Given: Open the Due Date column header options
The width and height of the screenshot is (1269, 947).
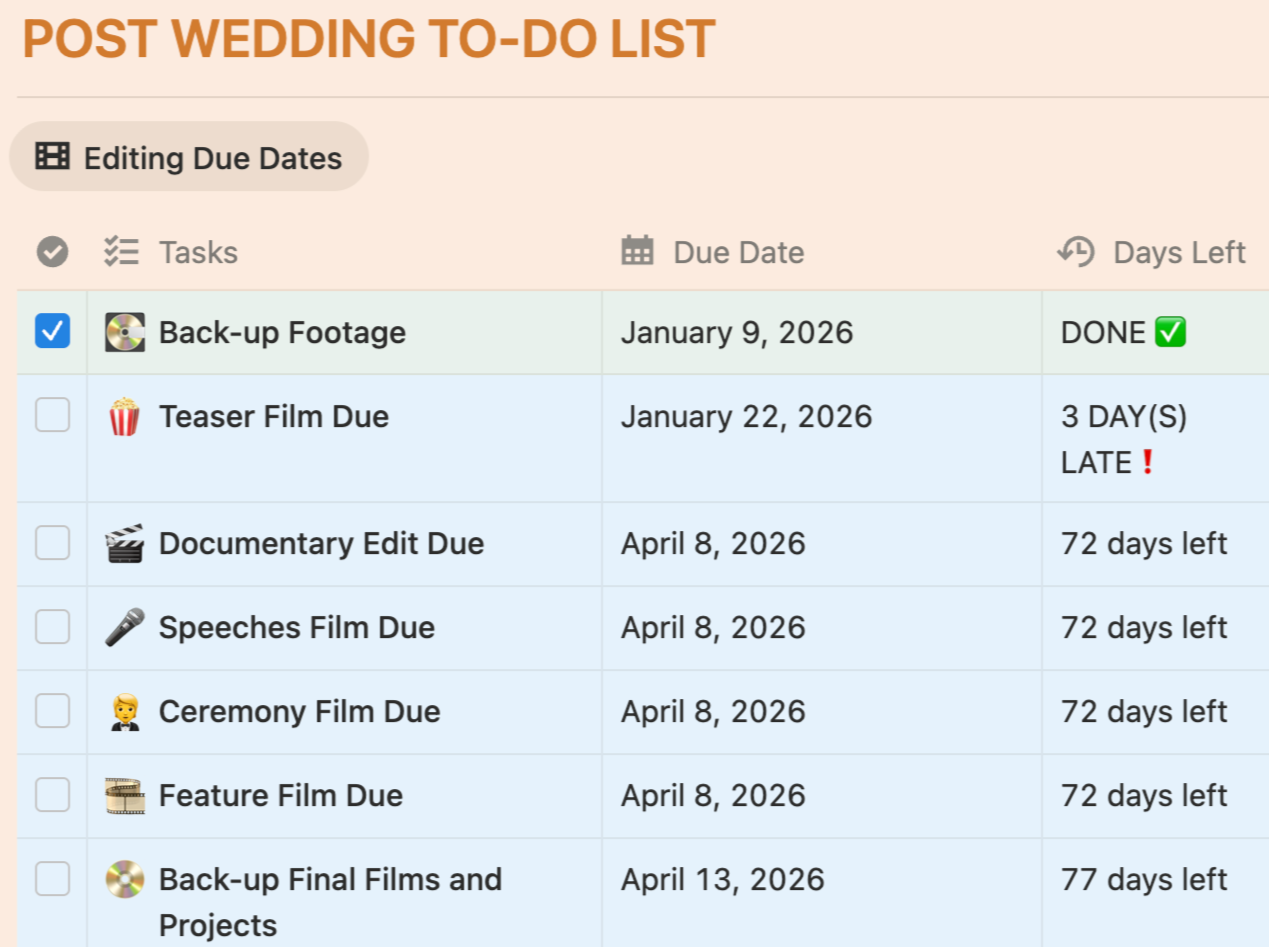Looking at the screenshot, I should [x=737, y=253].
